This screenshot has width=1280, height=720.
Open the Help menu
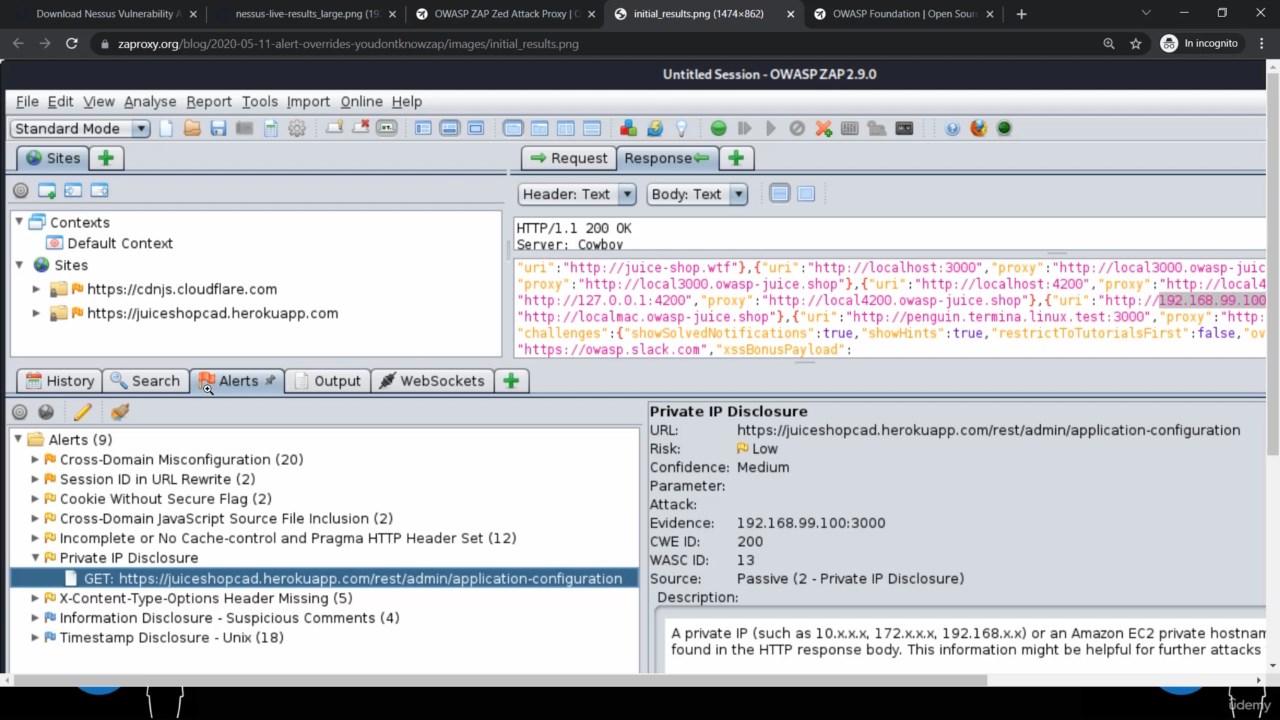[x=407, y=101]
